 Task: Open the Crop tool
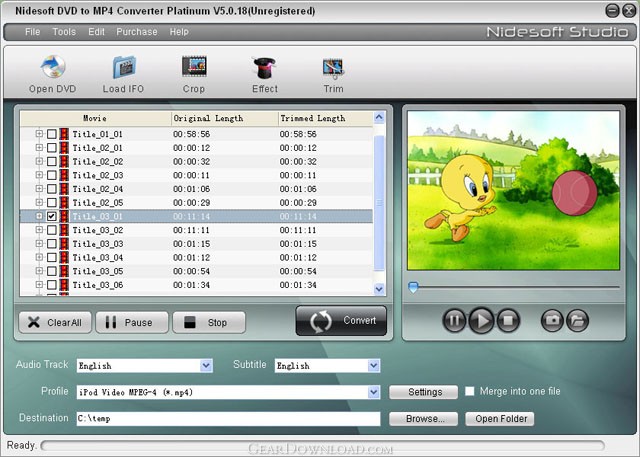194,74
